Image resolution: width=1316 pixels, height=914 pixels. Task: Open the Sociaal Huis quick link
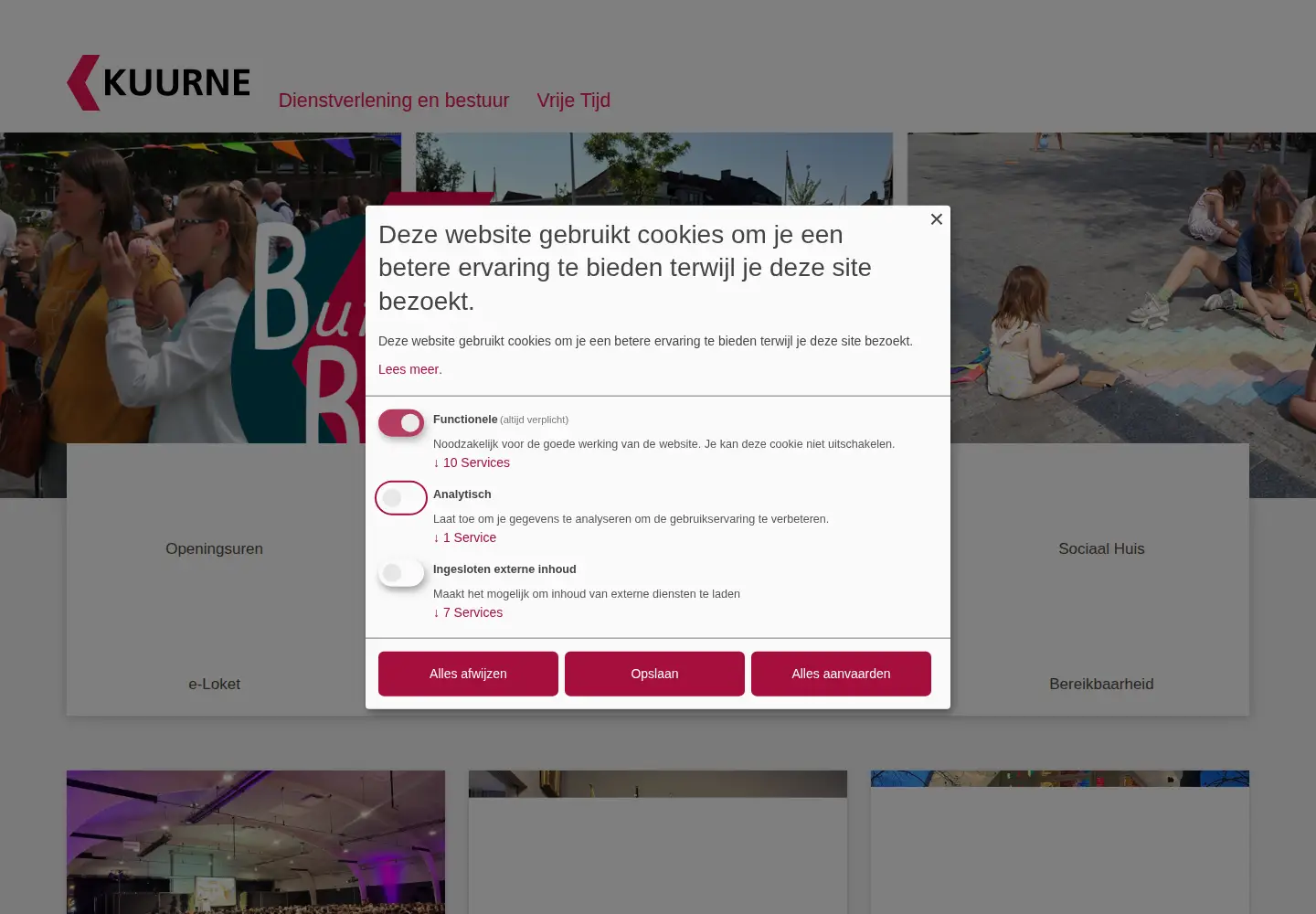[1101, 548]
